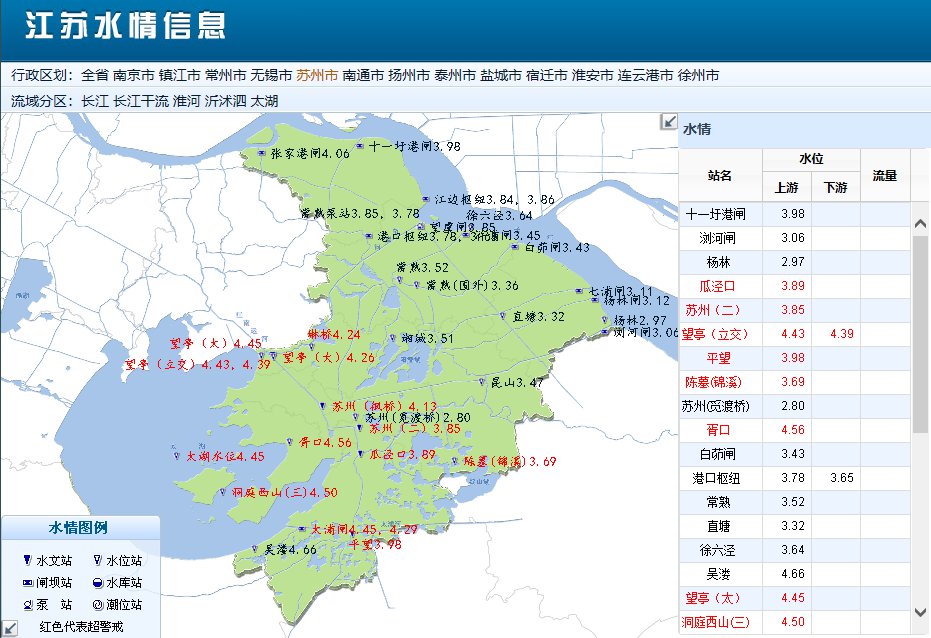Click the 太湖水位 station marker

176,456
